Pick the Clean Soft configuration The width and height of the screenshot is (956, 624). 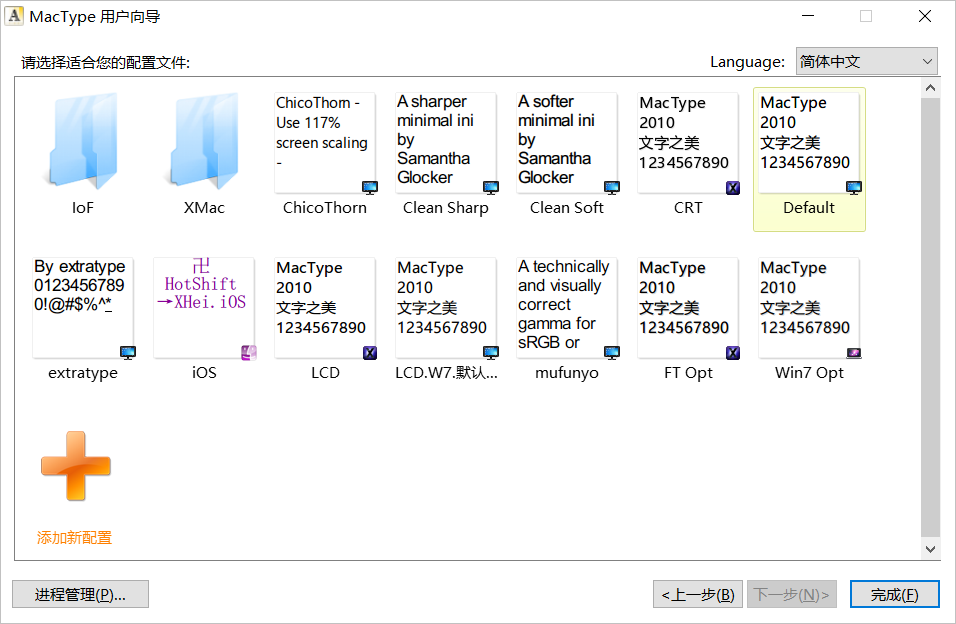coord(567,143)
